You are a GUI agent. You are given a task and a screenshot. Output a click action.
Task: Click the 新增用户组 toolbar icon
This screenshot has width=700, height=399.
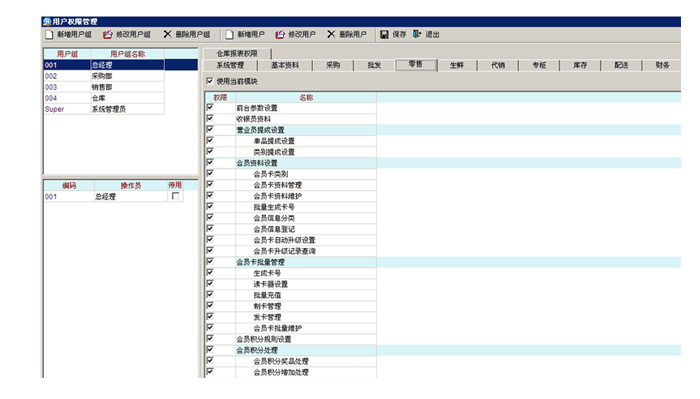(49, 34)
